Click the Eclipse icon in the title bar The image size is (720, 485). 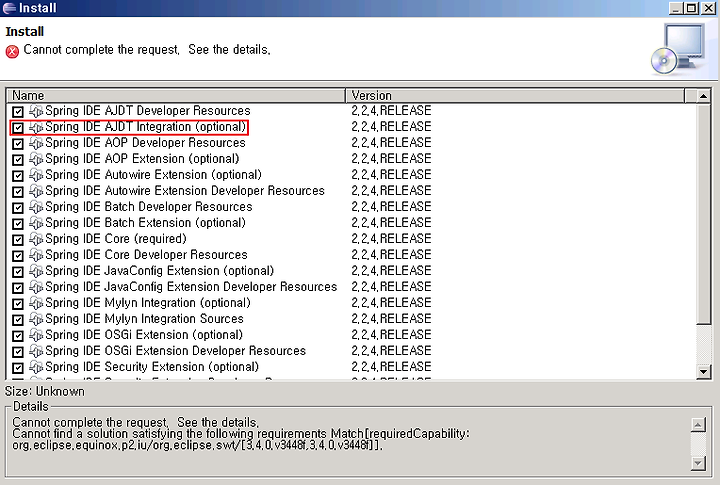pyautogui.click(x=9, y=8)
